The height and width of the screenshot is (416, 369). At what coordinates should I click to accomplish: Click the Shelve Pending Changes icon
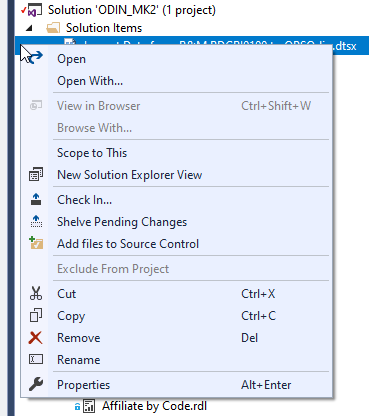click(36, 221)
